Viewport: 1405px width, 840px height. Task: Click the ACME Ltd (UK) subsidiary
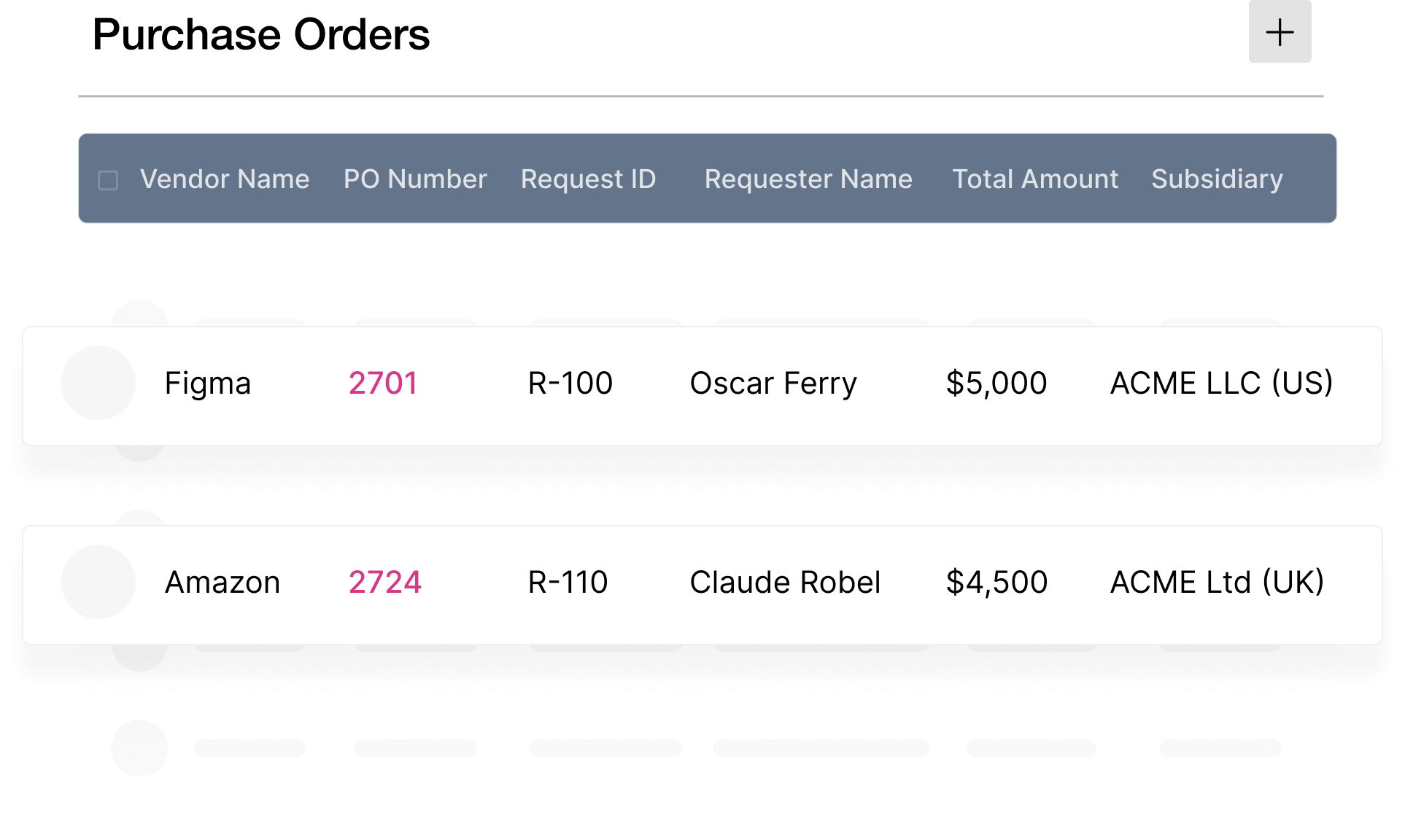click(1217, 583)
